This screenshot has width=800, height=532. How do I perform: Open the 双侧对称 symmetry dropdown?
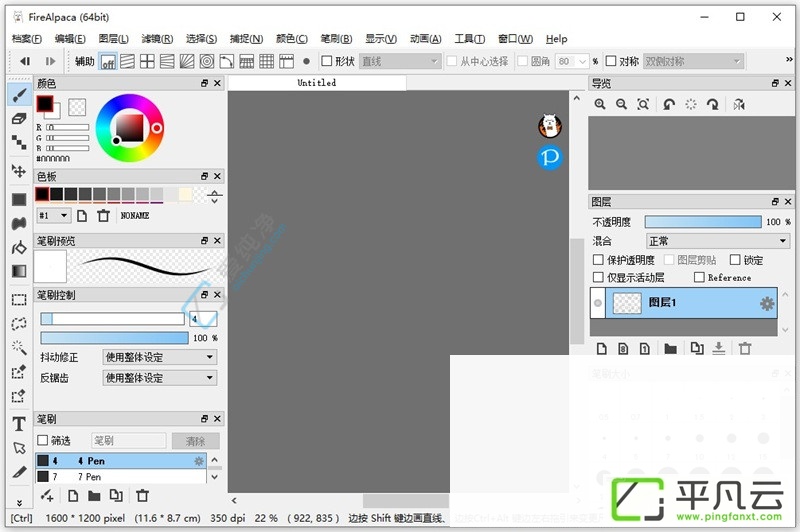[x=693, y=61]
